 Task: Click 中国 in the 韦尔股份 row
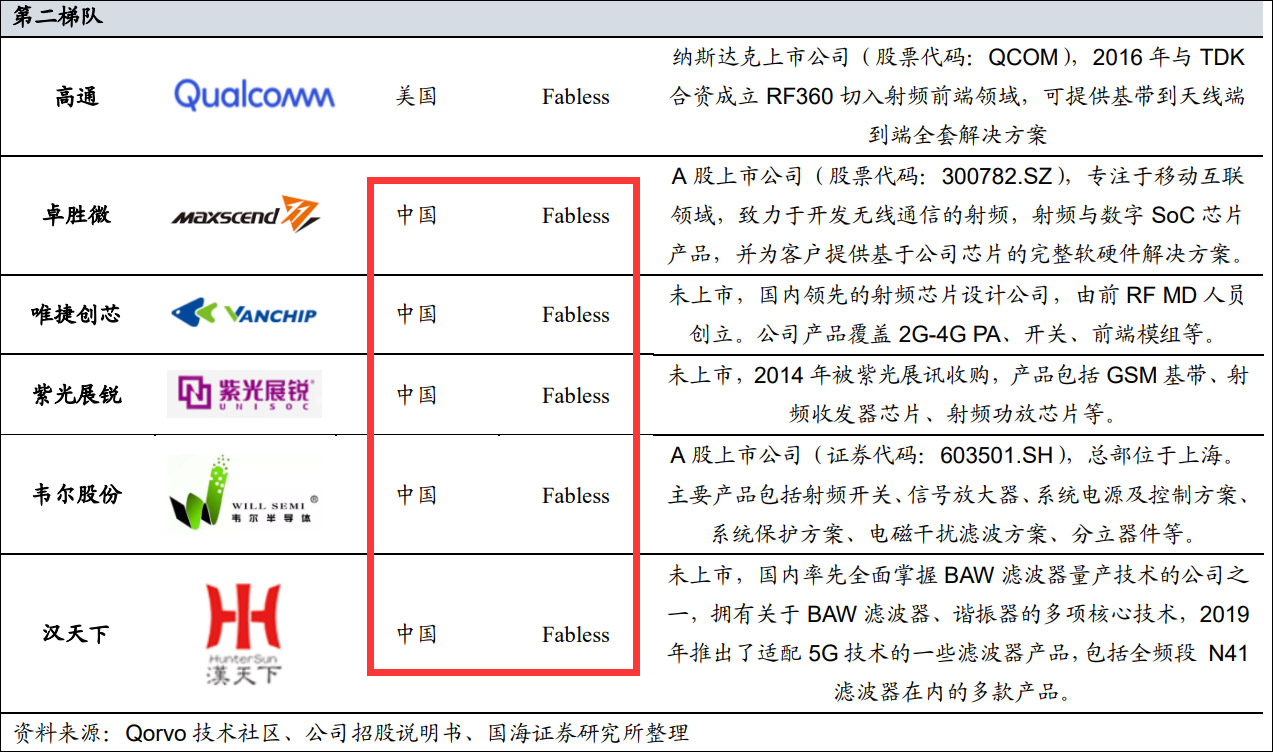tap(416, 494)
